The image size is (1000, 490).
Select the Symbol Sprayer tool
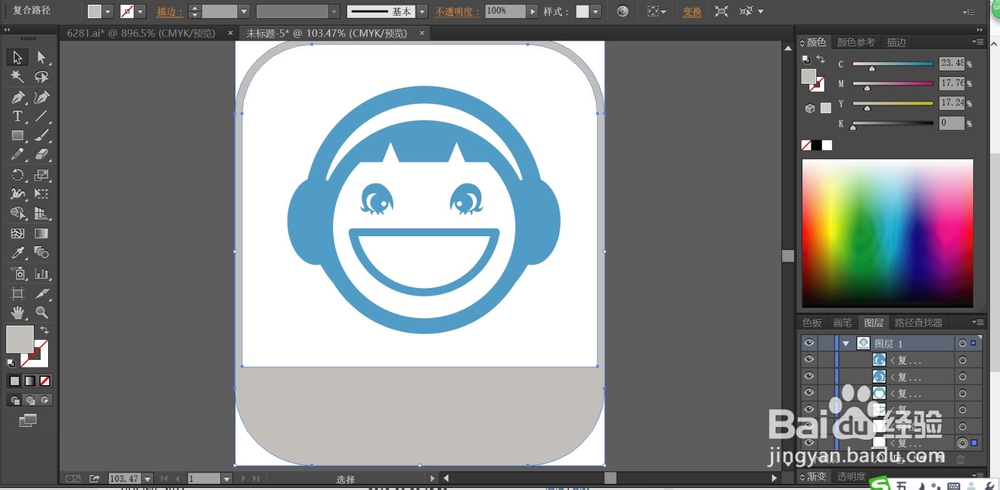tap(17, 274)
